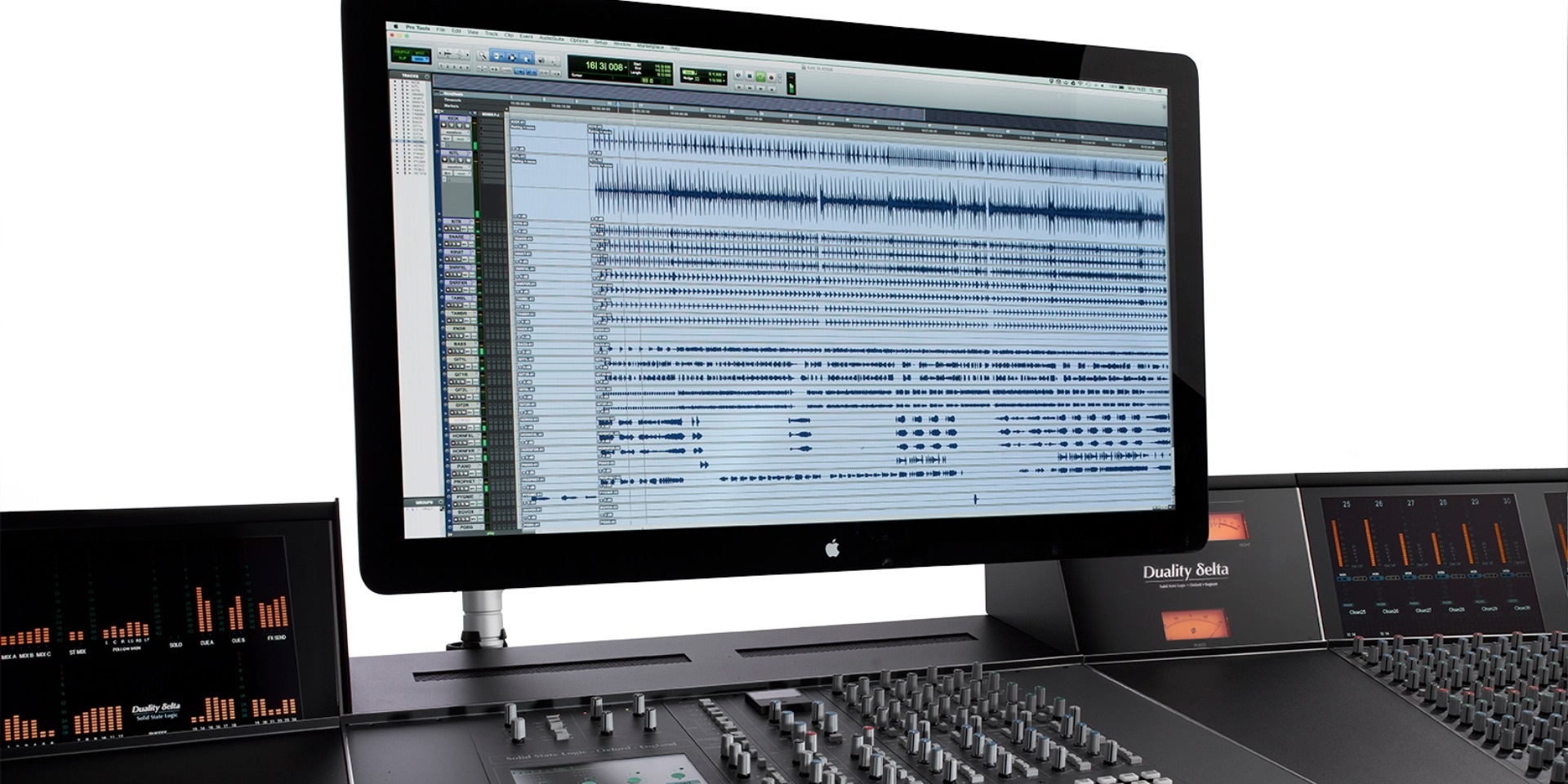Select the SNARE track name button
The image size is (1568, 784).
coord(457,237)
